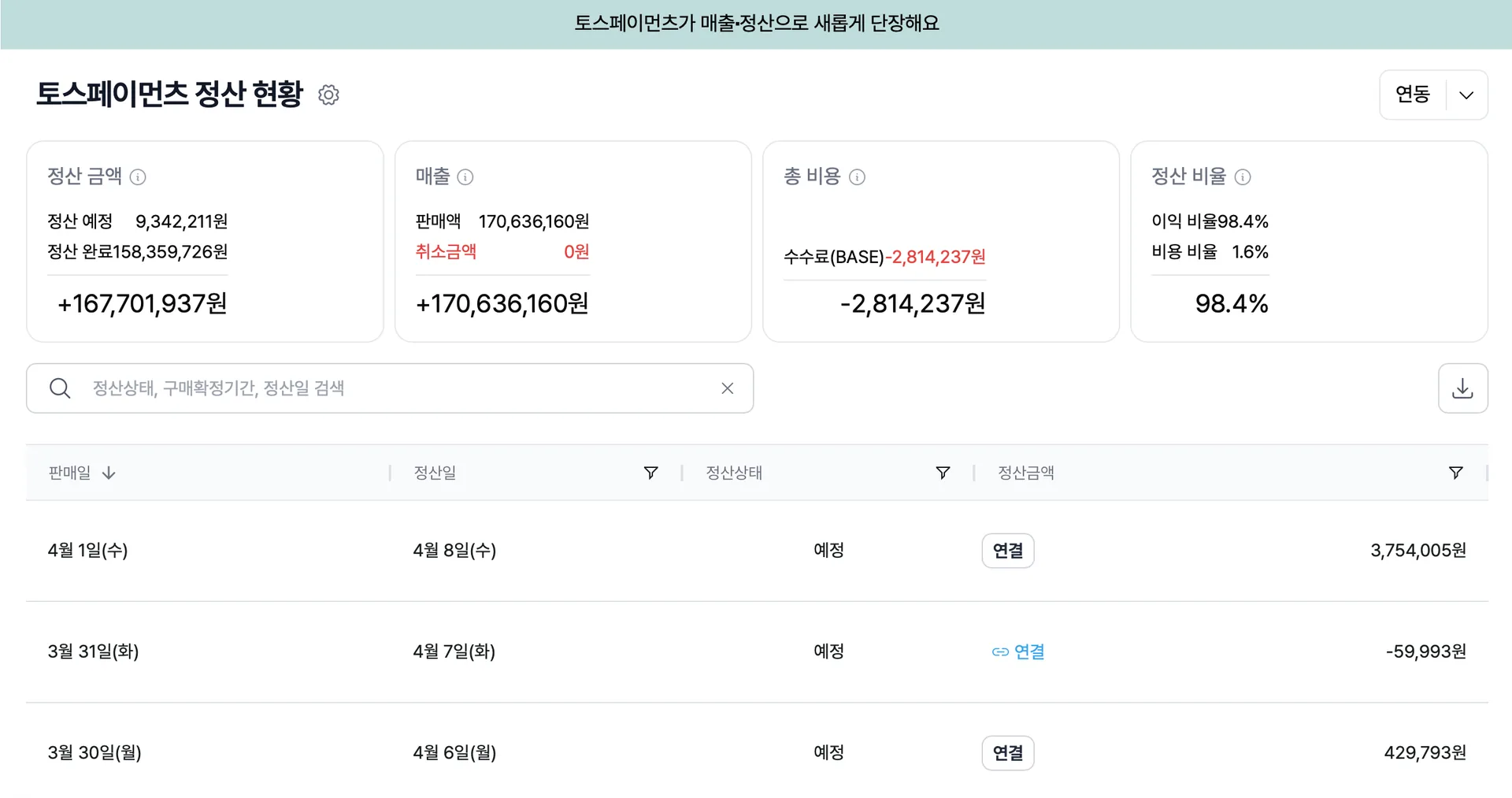Download the settlement list

(1462, 388)
